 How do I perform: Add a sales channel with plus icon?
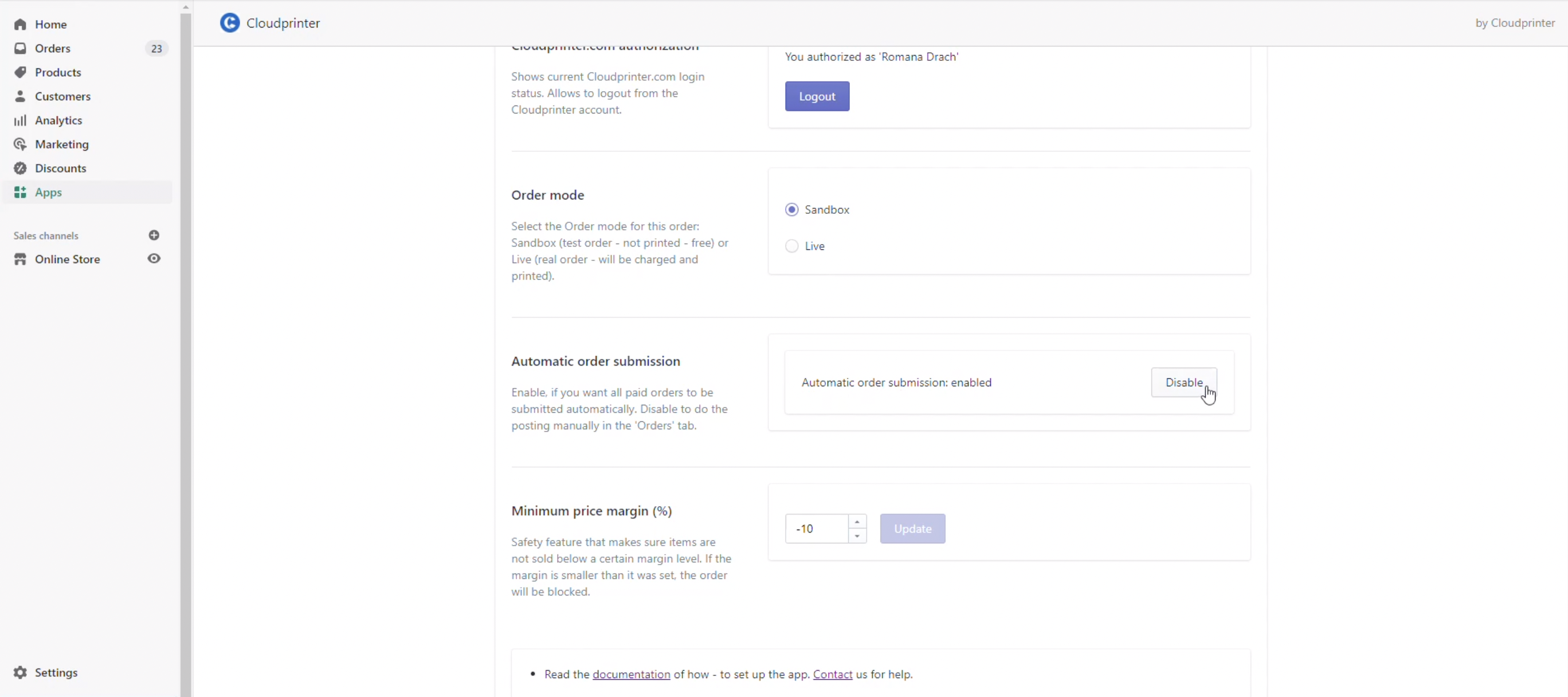click(154, 235)
